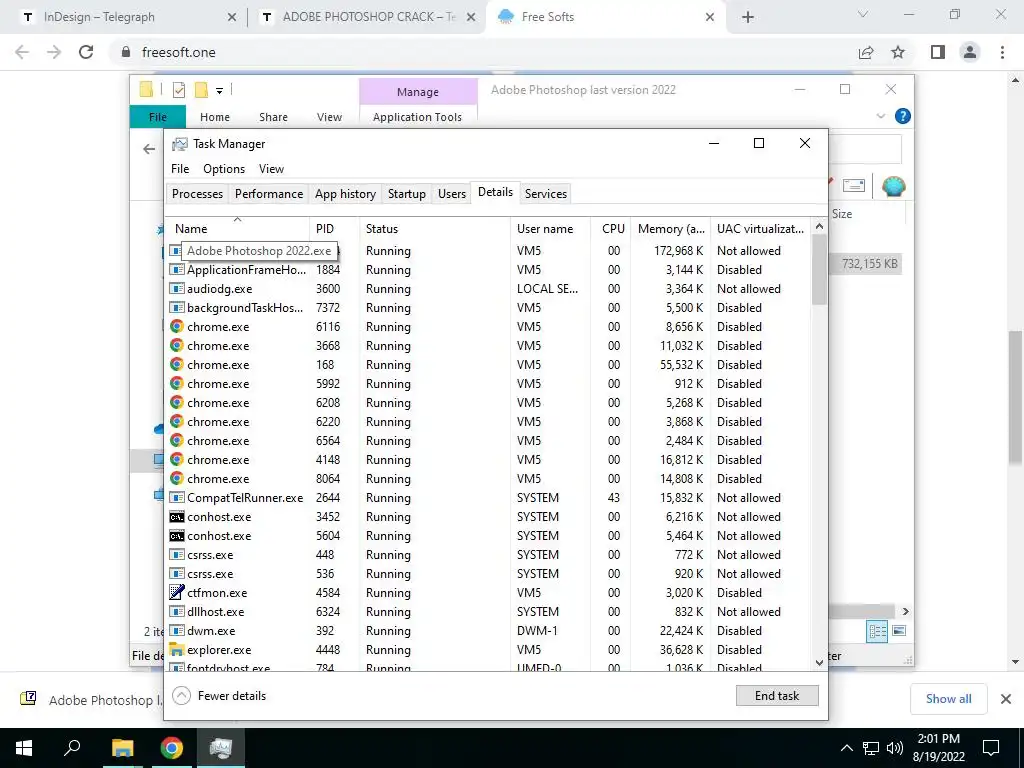1024x768 pixels.
Task: Open the Explorer Home tab
Action: click(x=215, y=117)
